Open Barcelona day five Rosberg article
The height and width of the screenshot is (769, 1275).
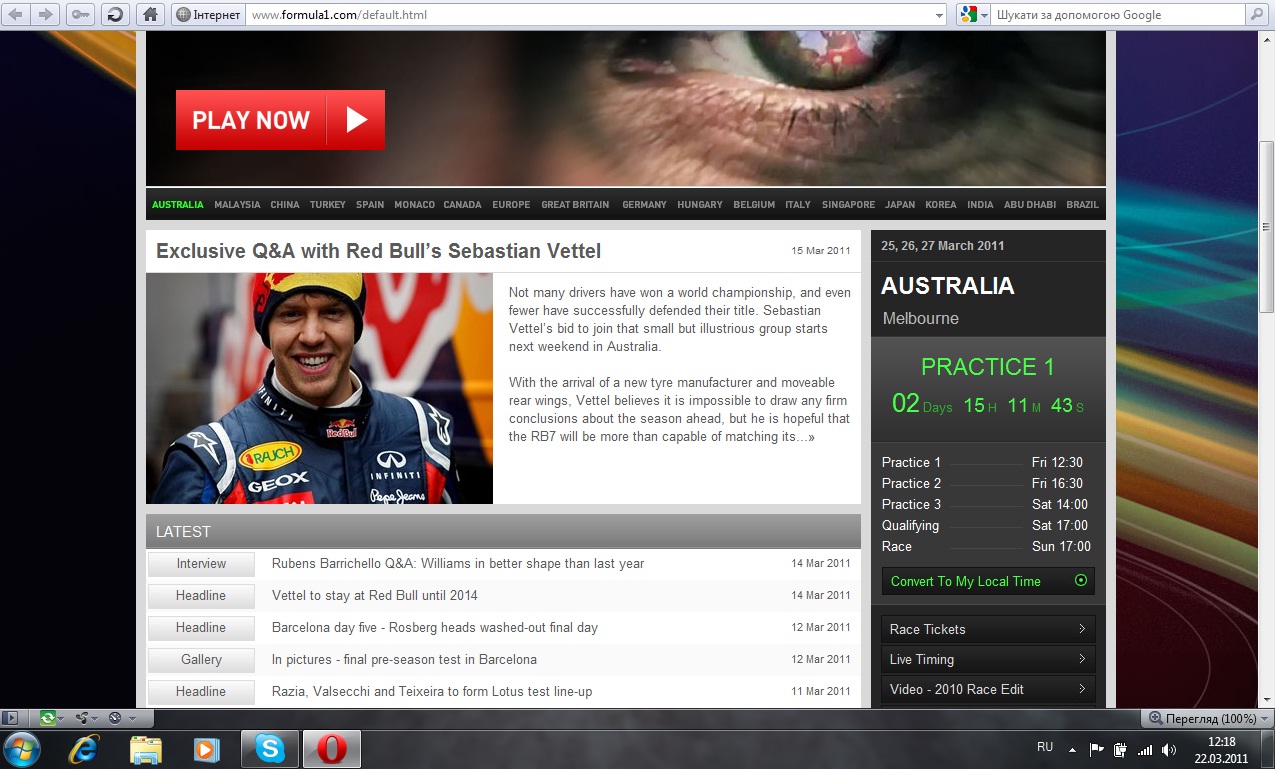[x=435, y=628]
